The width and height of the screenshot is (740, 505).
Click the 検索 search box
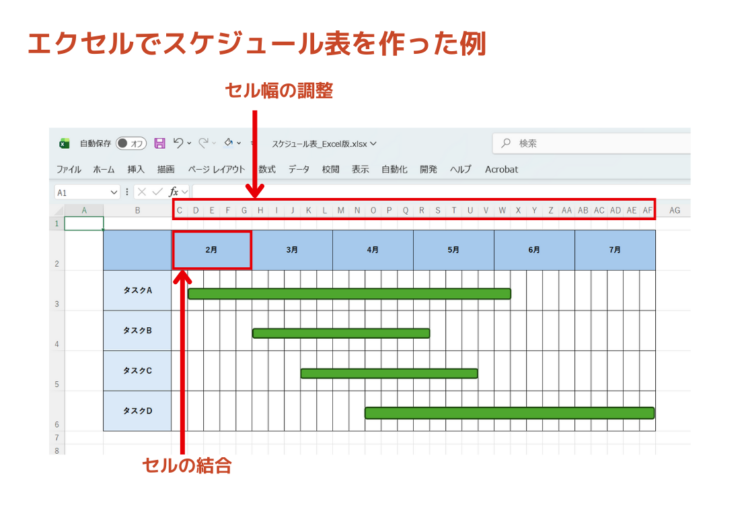(x=592, y=143)
